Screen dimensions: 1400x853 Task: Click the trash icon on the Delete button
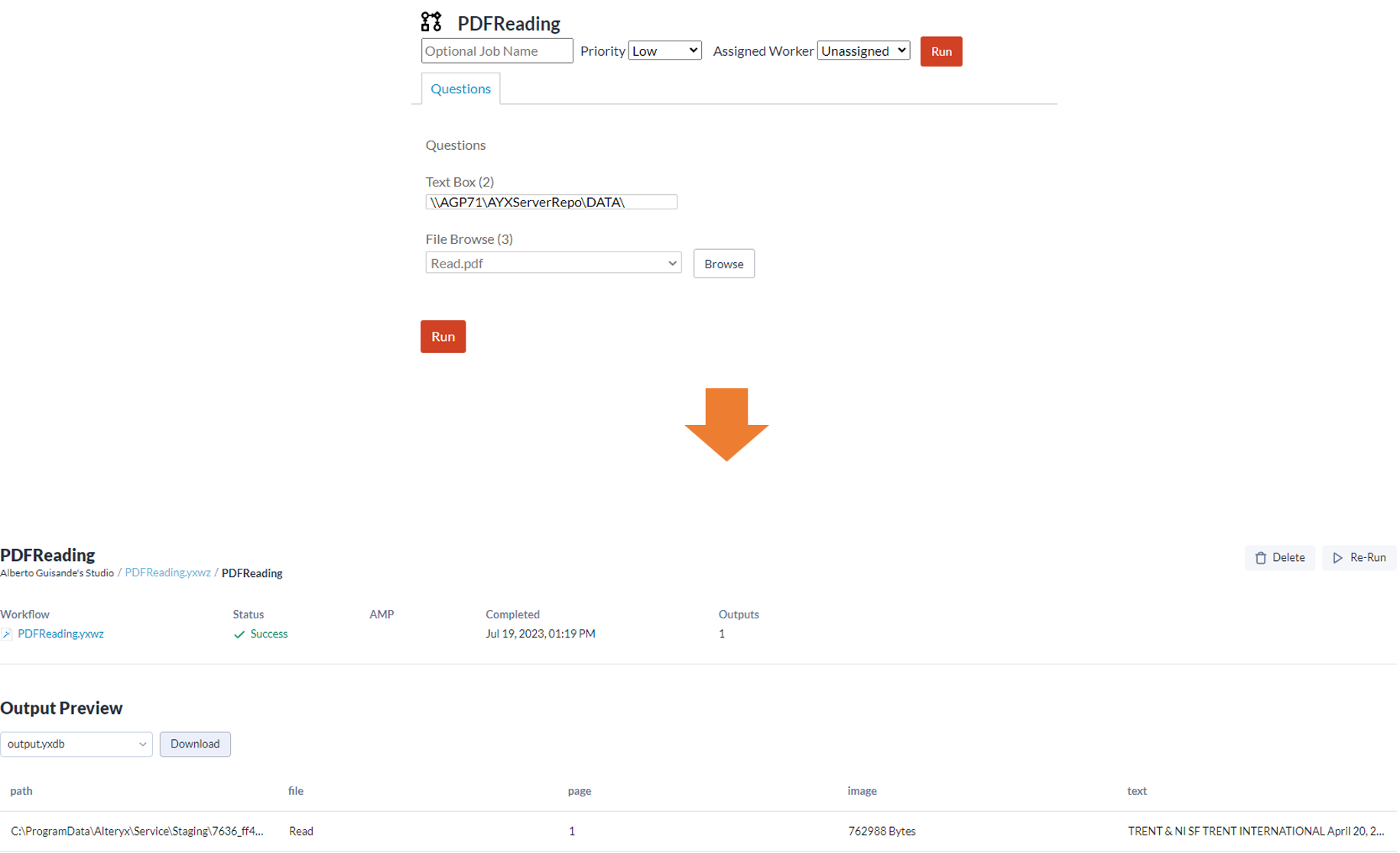pyautogui.click(x=1262, y=558)
